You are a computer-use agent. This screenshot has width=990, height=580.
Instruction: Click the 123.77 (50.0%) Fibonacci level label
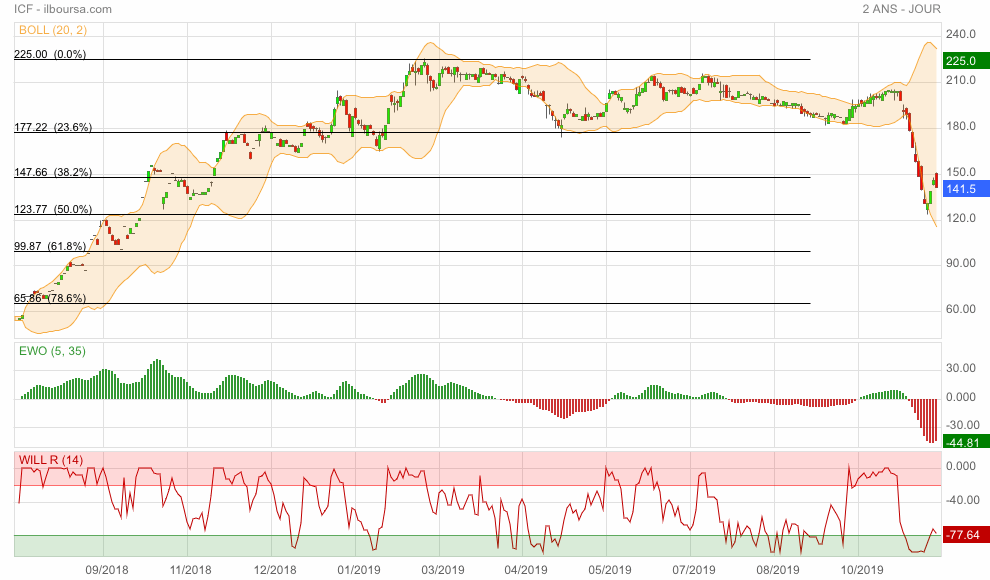(53, 210)
